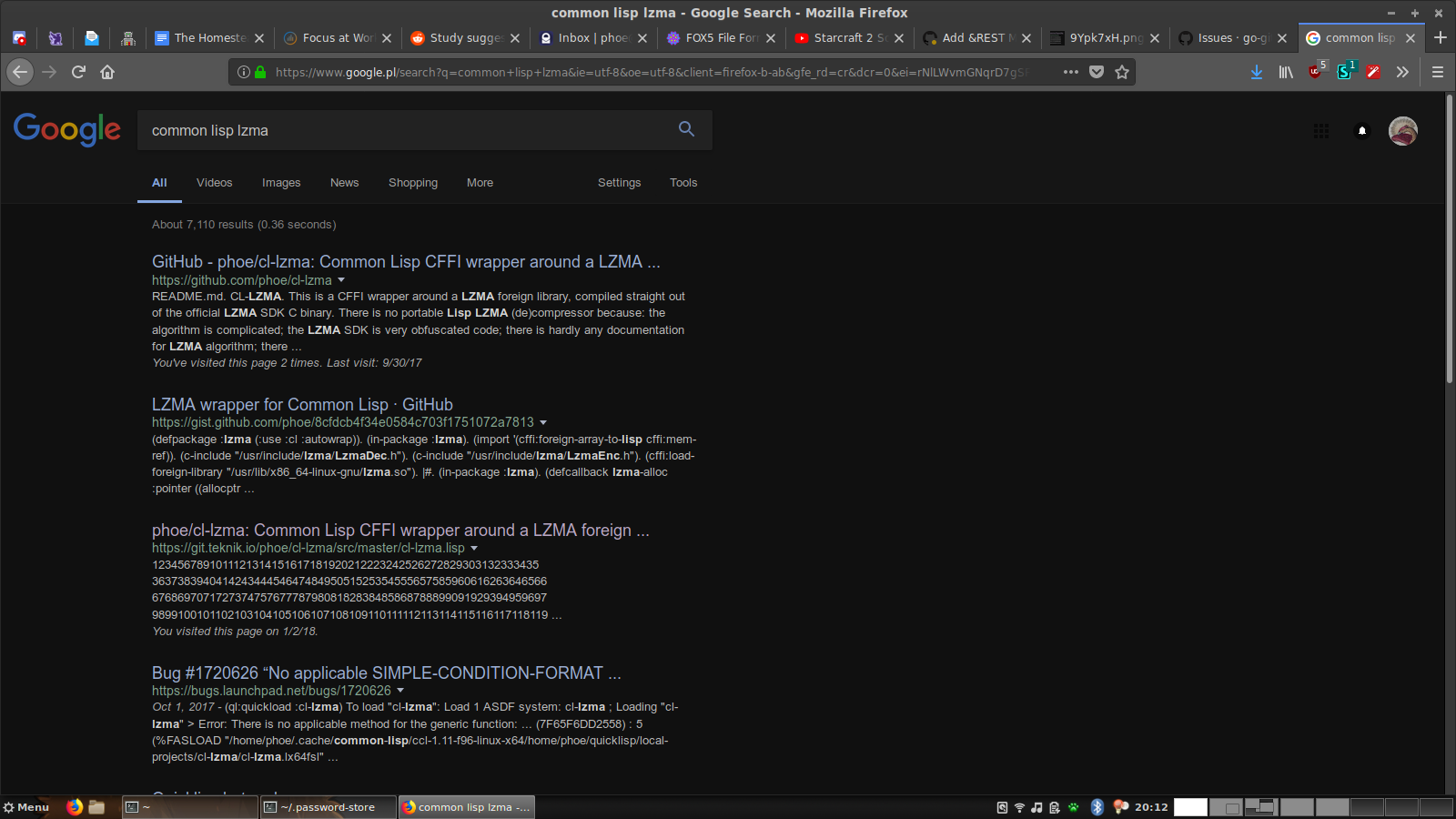Close the 9Ypk7xH.png tab
Viewport: 1456px width, 819px height.
click(x=1155, y=38)
